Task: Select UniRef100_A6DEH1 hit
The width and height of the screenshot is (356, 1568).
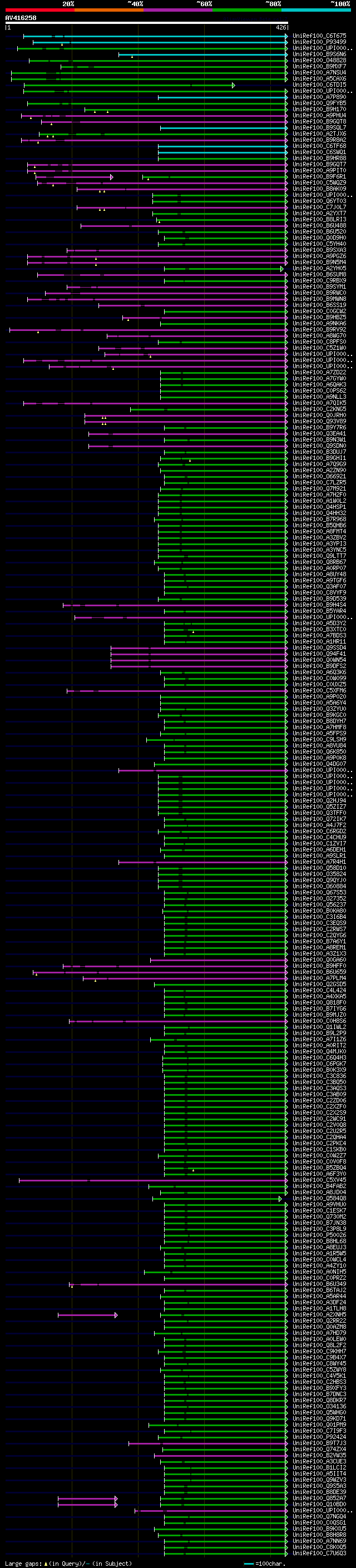Action: point(319,850)
